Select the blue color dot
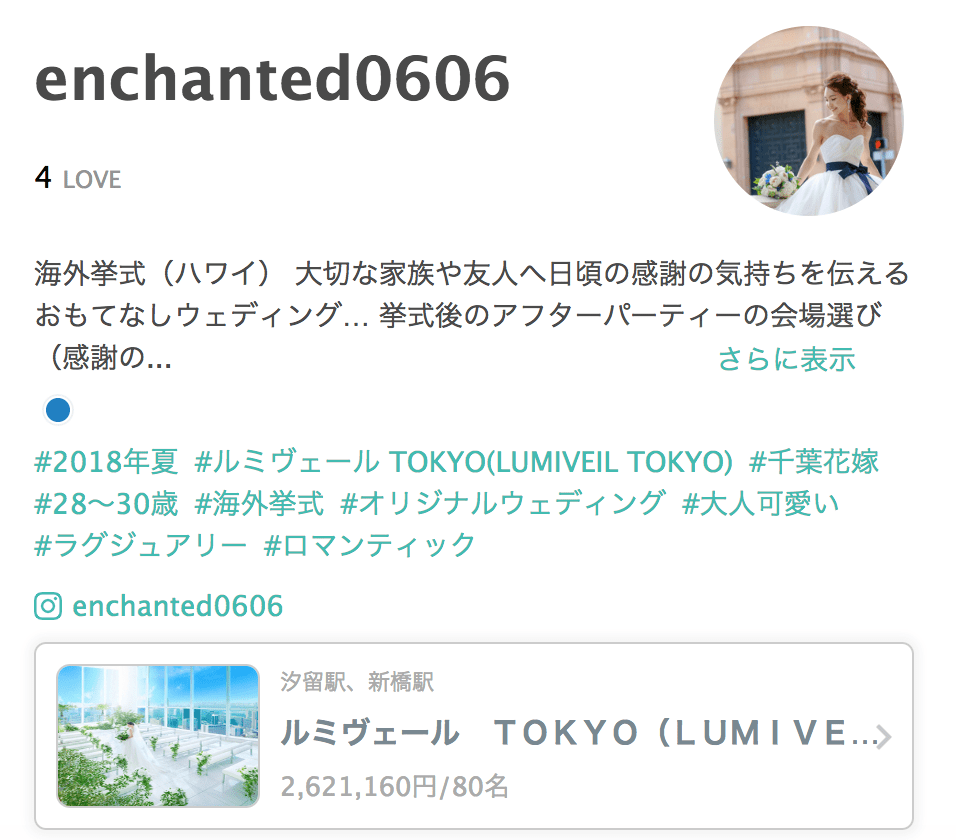The width and height of the screenshot is (956, 840). click(x=58, y=410)
